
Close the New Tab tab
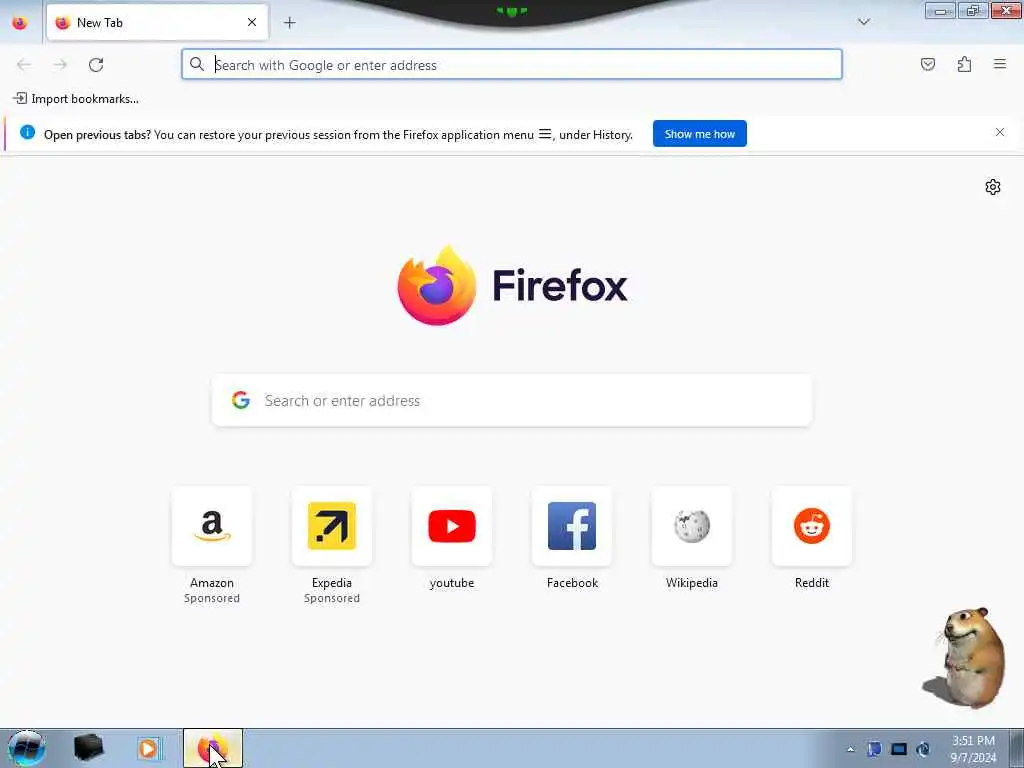click(251, 22)
